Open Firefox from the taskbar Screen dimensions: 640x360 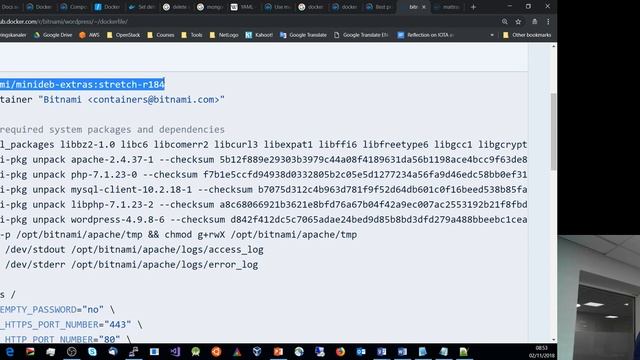340,351
